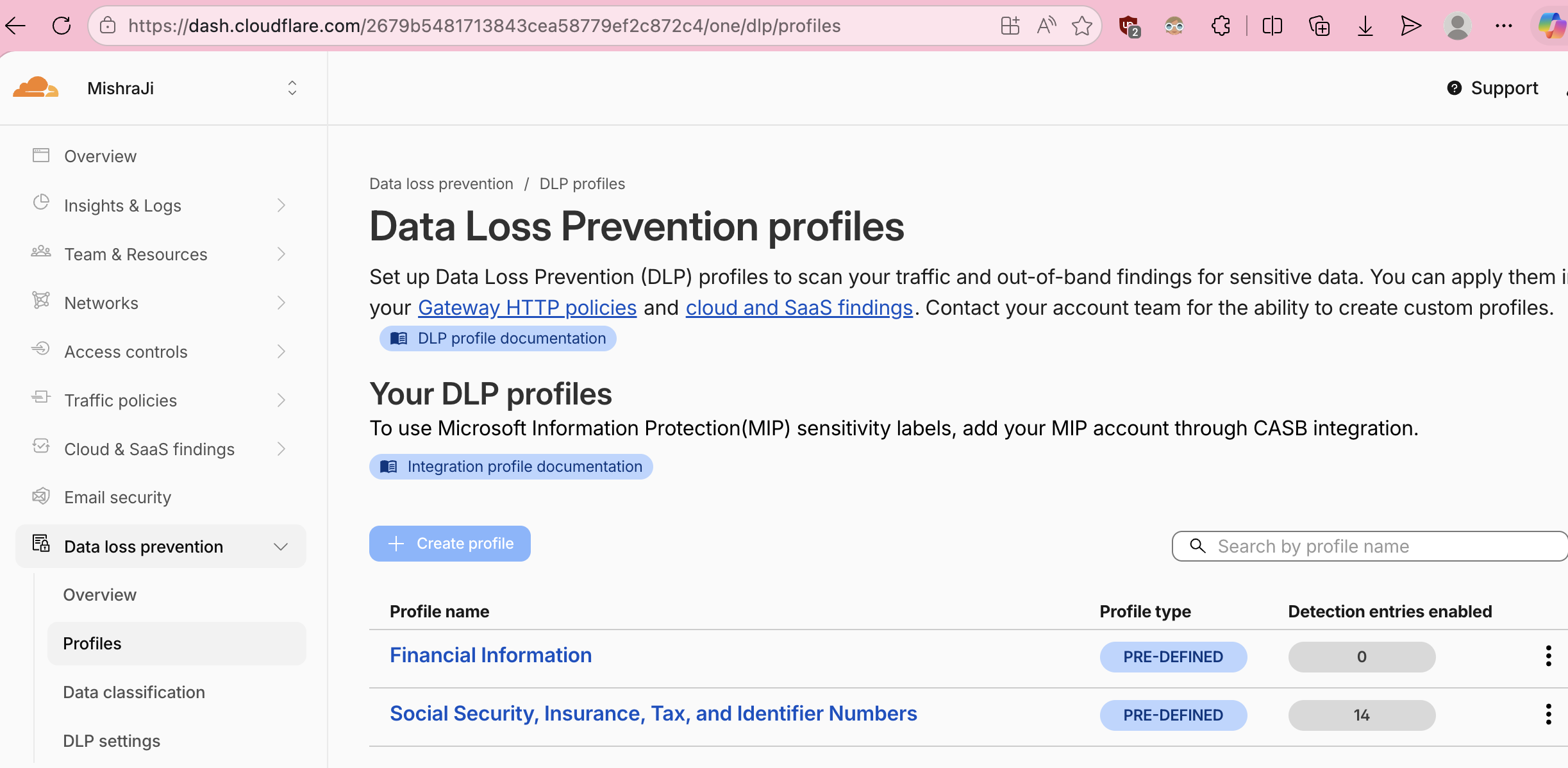Click the detection count 14 badge
The width and height of the screenshot is (1568, 768).
[1362, 715]
